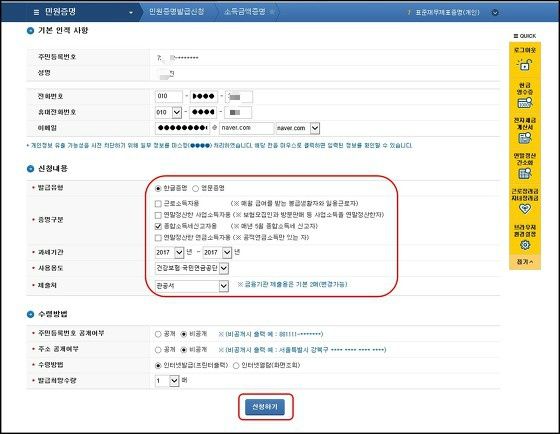Select 공개 for 주민등록번호 공개여부

[158, 334]
